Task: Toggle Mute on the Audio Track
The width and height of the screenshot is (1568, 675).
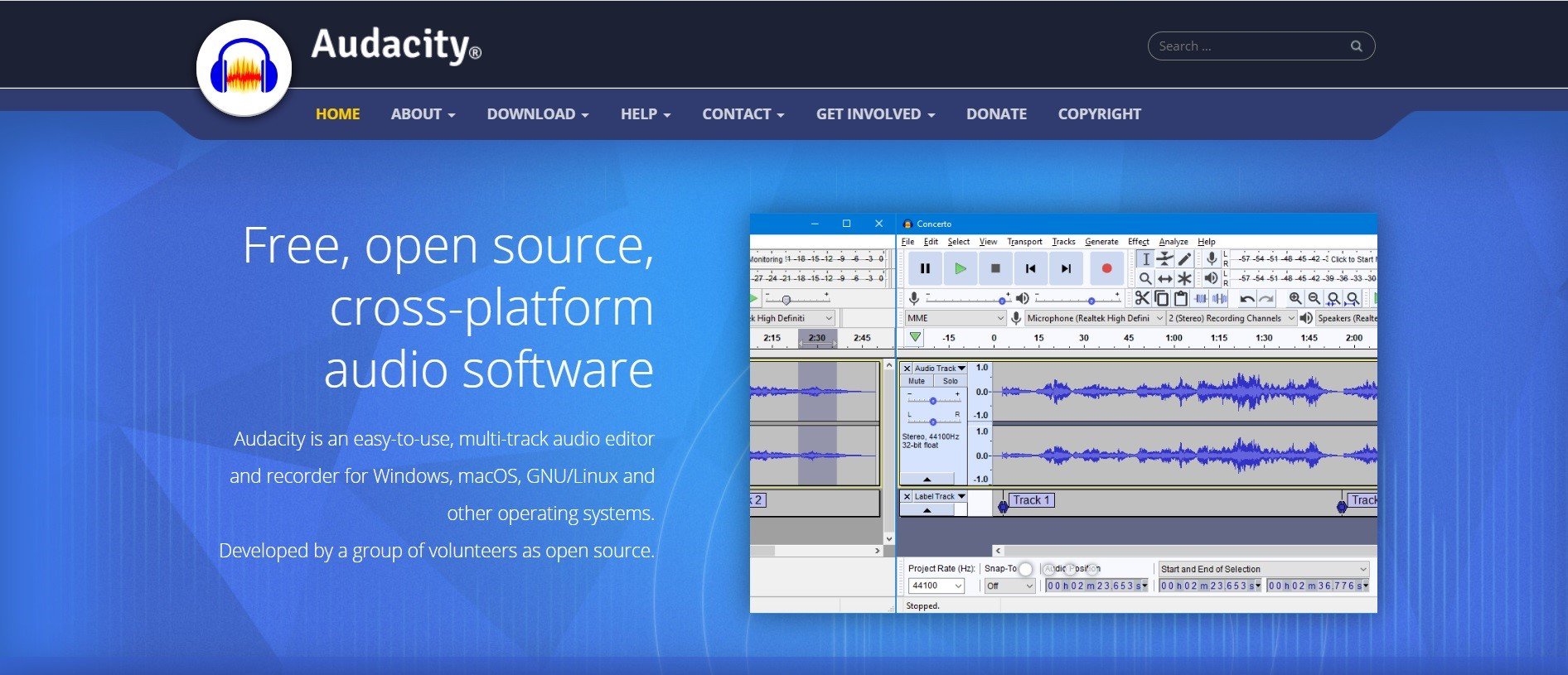Action: tap(917, 381)
